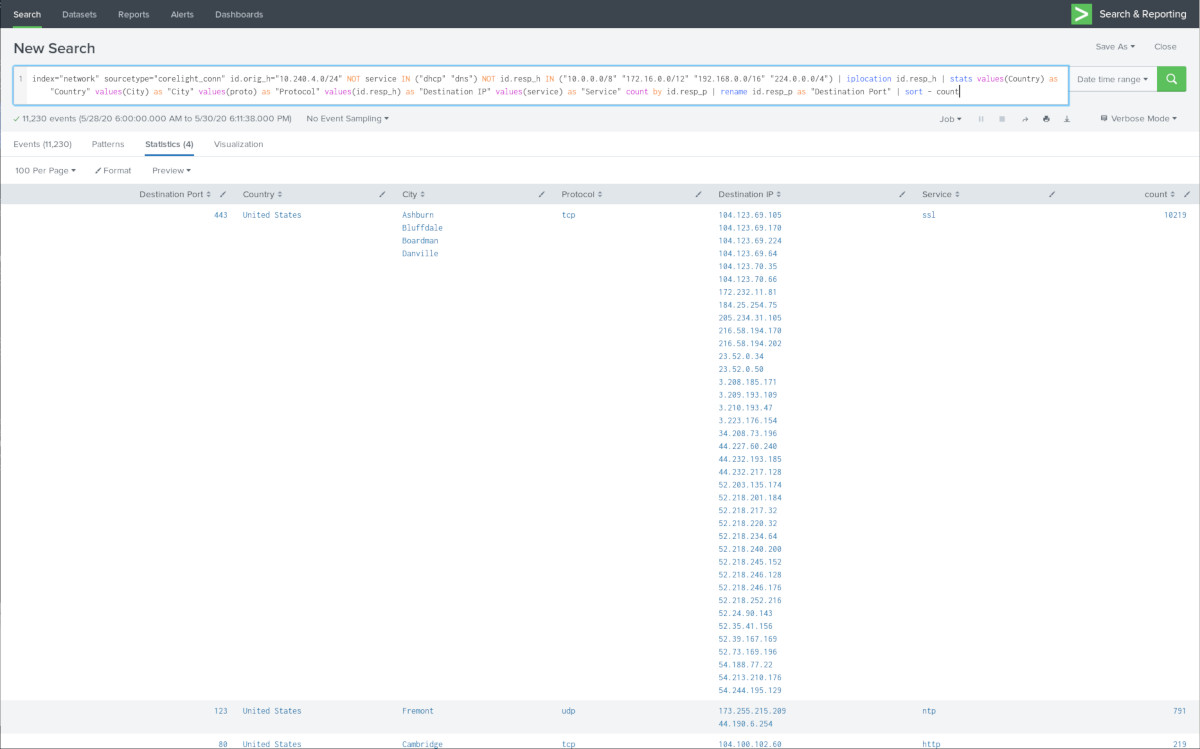The width and height of the screenshot is (1200, 749).
Task: Export results with download icon
Action: click(1067, 119)
